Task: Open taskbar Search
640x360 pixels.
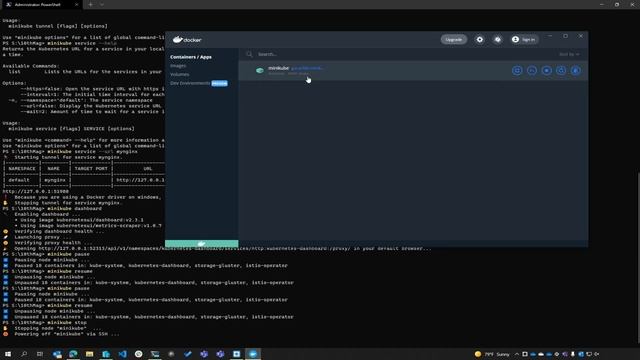Action: point(24,354)
